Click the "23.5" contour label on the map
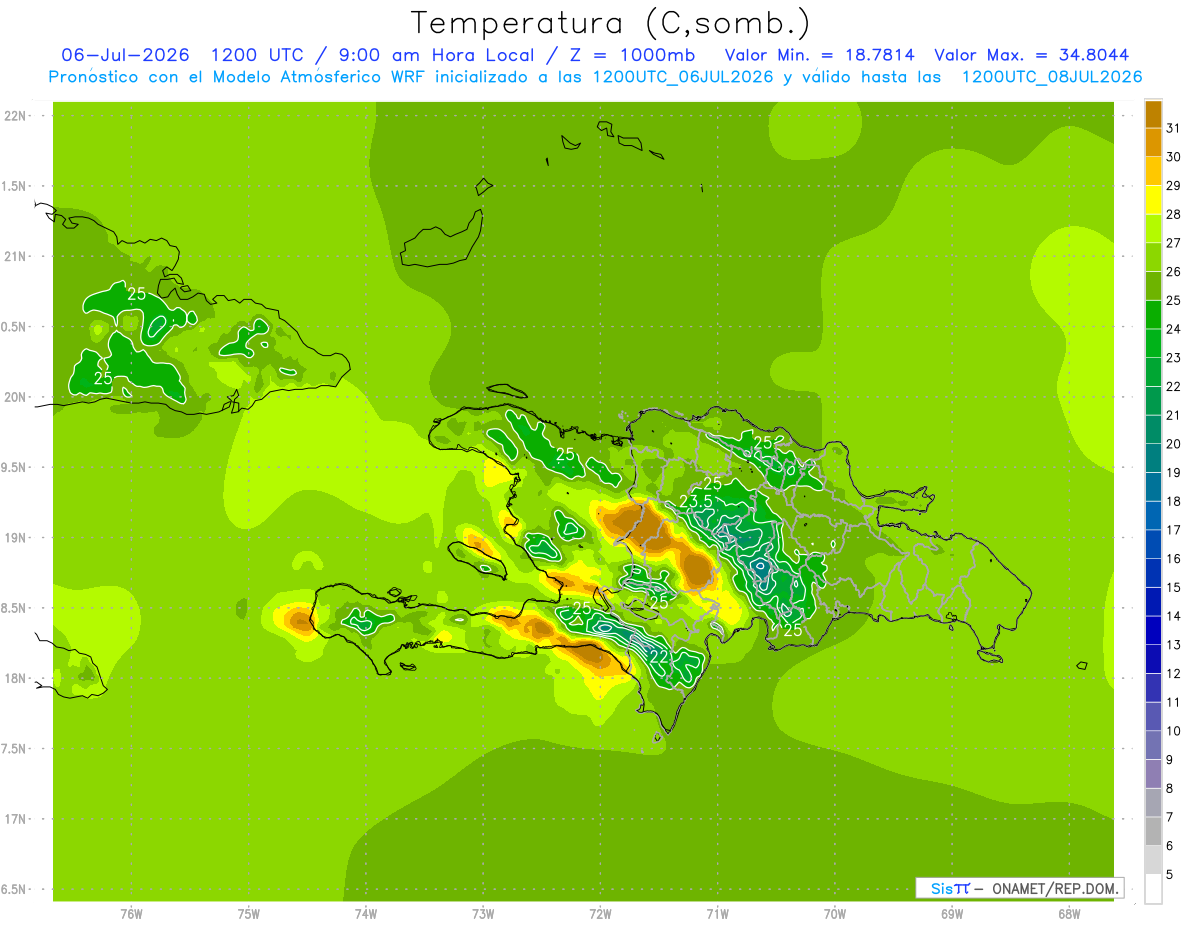Image resolution: width=1200 pixels, height=927 pixels. [x=695, y=501]
